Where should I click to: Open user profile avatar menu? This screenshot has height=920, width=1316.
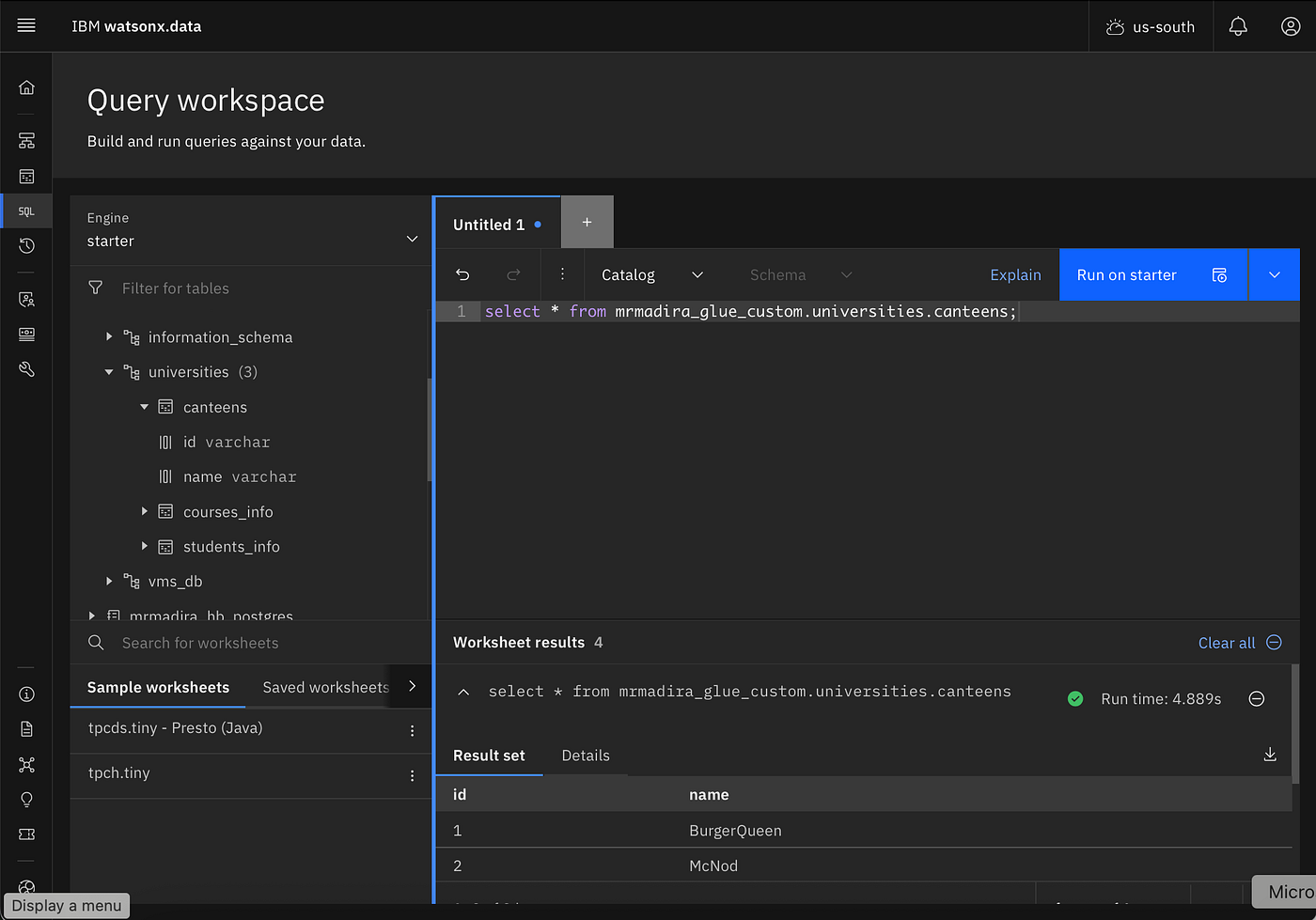click(1291, 26)
